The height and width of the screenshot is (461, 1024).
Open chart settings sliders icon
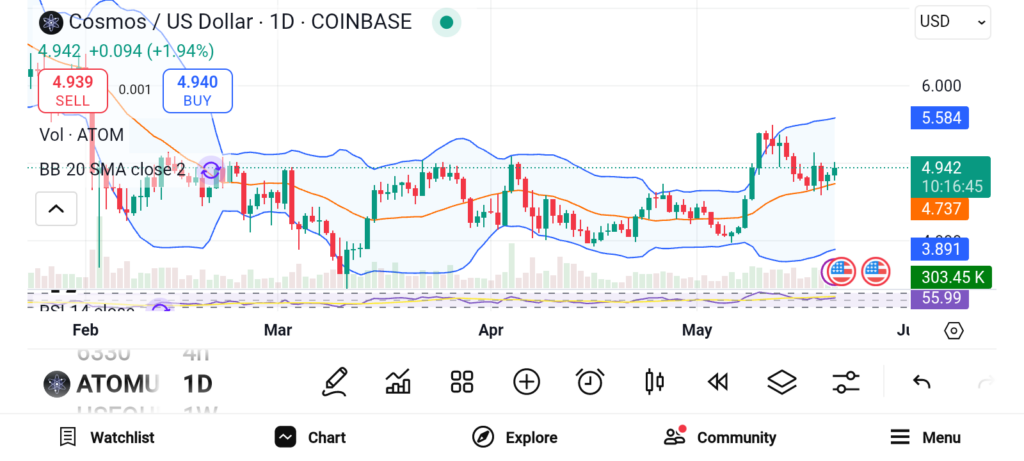846,382
